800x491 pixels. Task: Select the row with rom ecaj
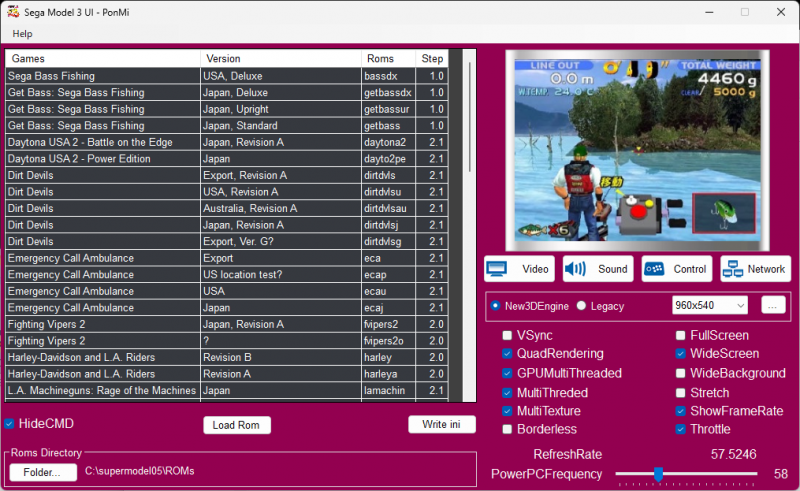(x=227, y=308)
